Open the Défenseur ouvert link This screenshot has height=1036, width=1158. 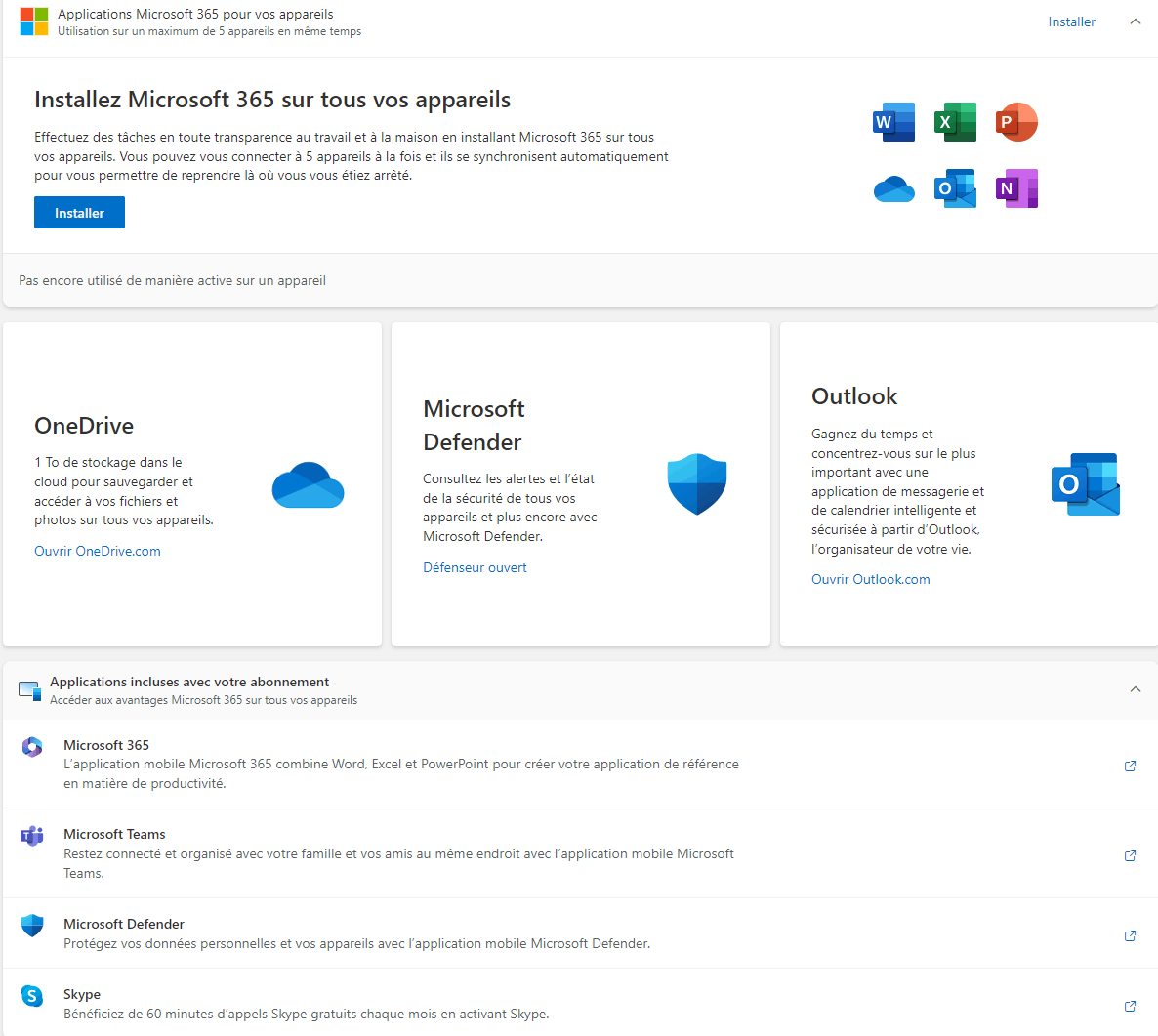coord(475,567)
